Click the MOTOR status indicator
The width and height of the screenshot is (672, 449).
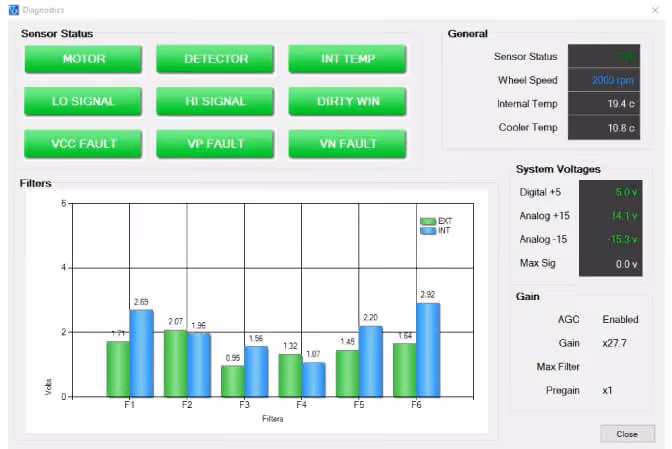pos(83,59)
